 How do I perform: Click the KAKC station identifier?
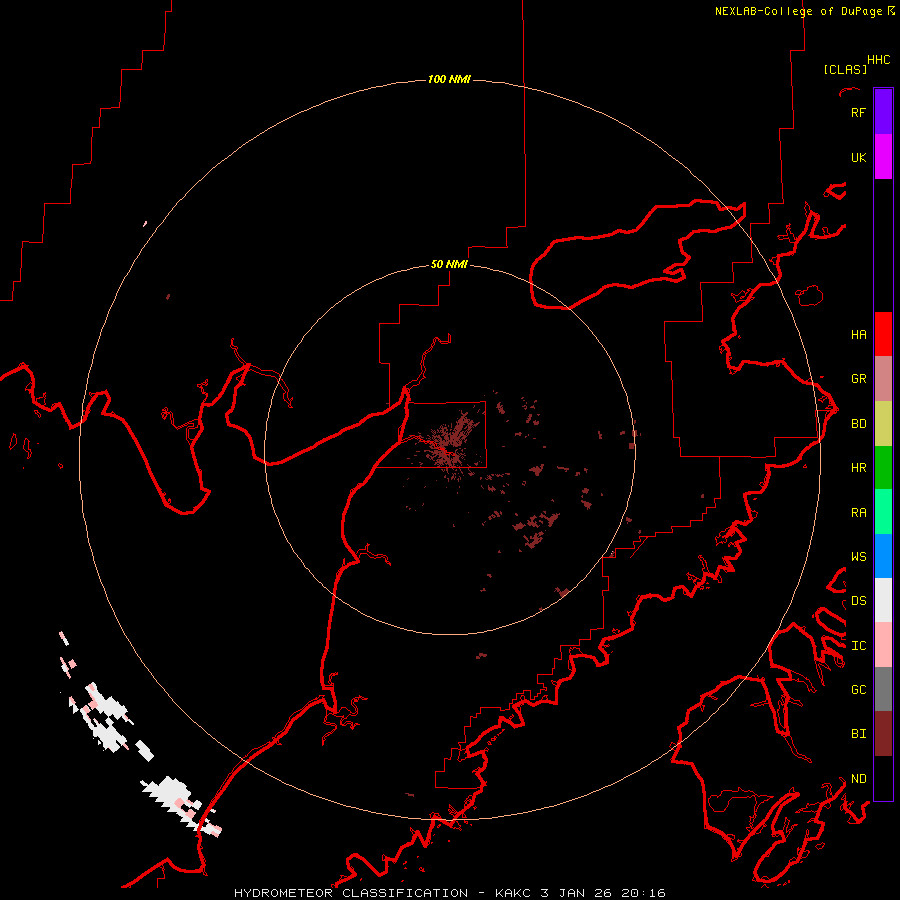click(x=512, y=893)
